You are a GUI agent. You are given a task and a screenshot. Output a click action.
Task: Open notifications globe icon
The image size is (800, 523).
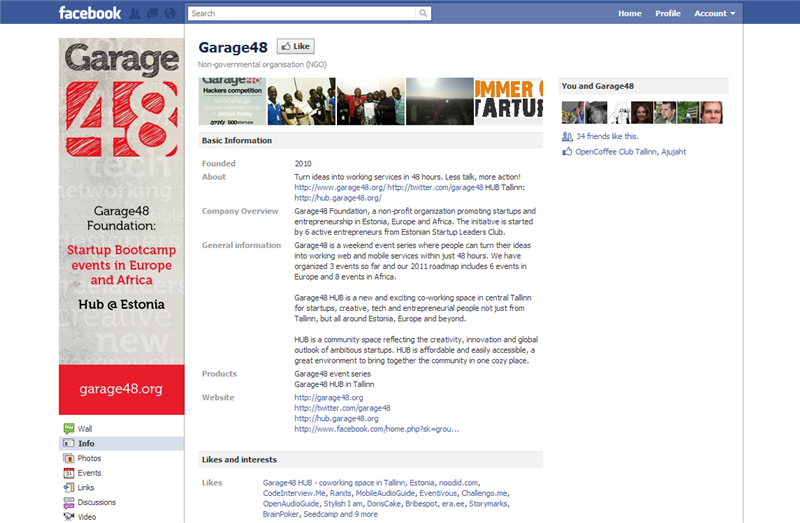170,14
